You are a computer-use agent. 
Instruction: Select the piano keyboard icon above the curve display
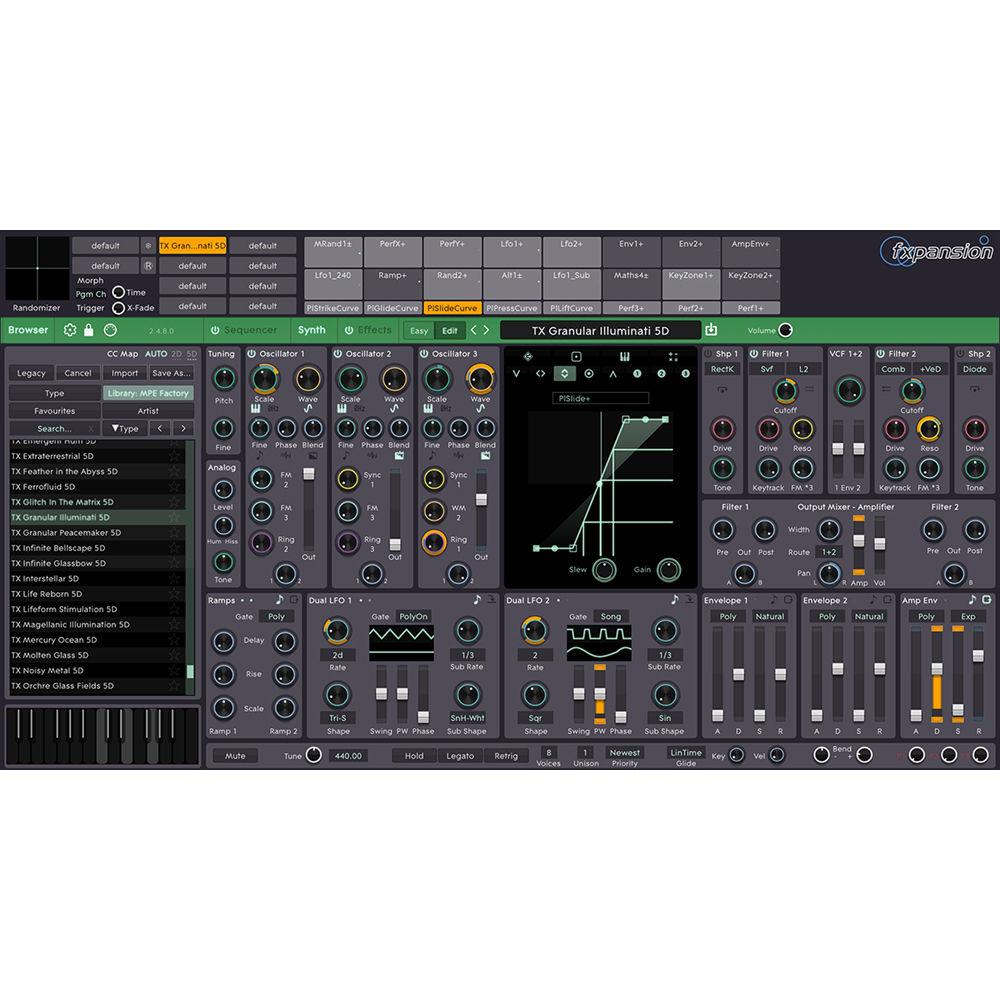click(x=625, y=356)
